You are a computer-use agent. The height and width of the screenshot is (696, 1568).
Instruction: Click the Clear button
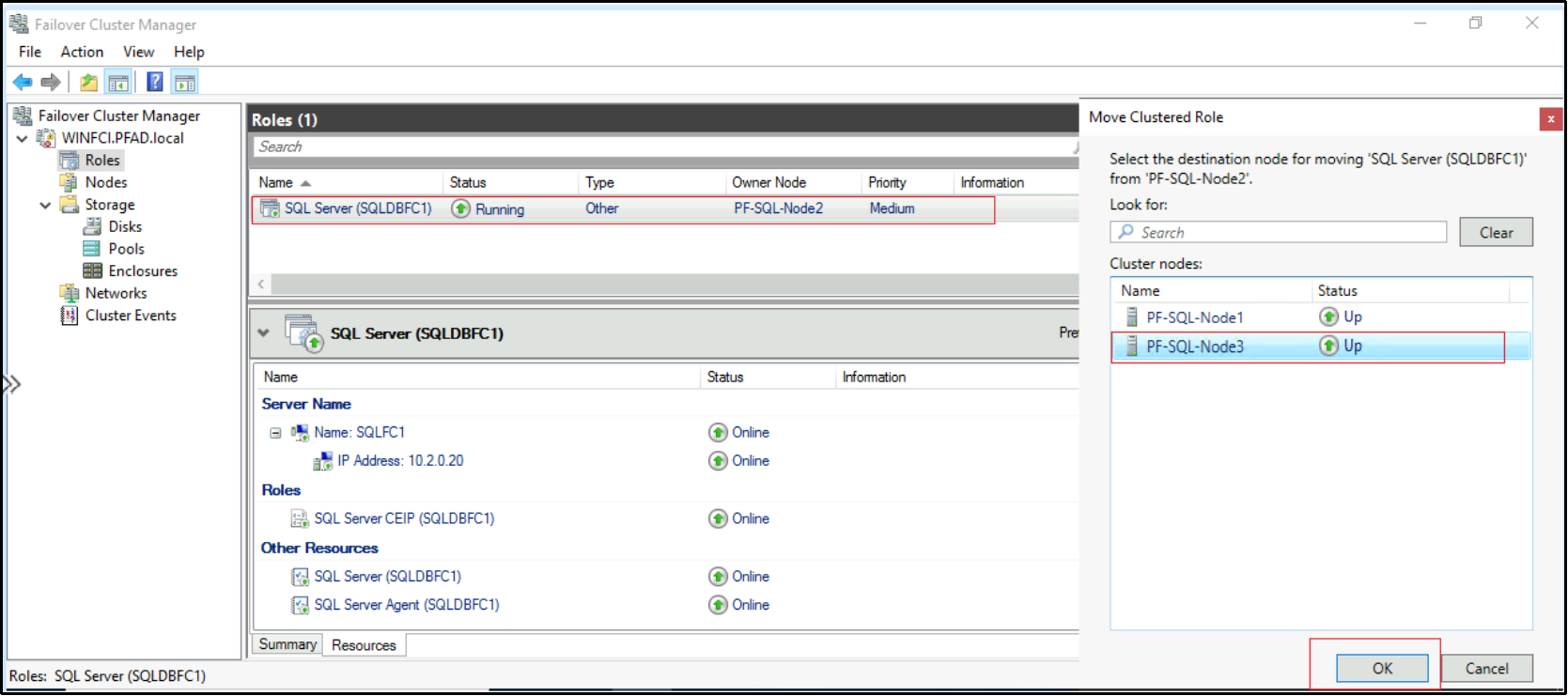pyautogui.click(x=1496, y=233)
